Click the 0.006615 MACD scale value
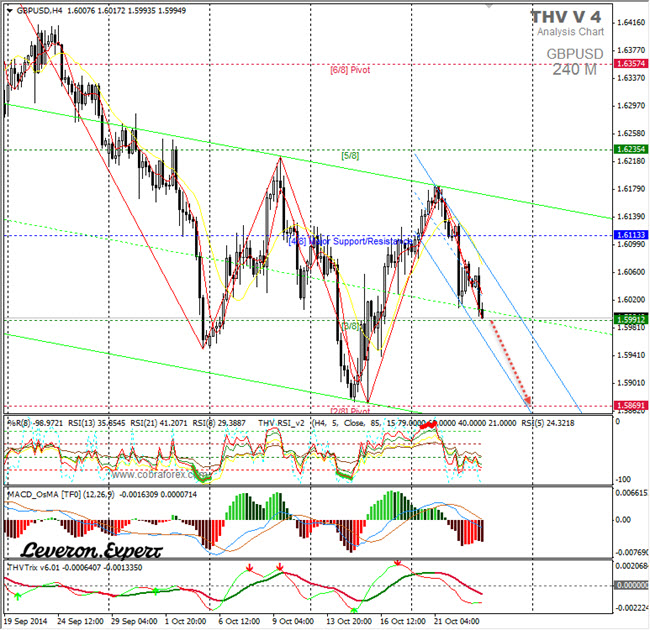650x630 pixels. [631, 493]
